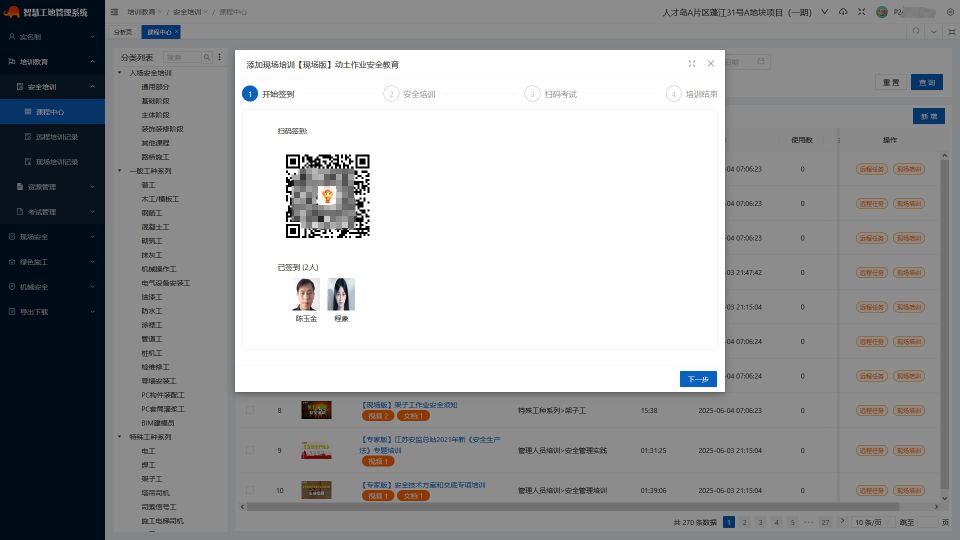Click the 陈玉金 signed-in photo
This screenshot has height=540, width=960.
tap(306, 294)
